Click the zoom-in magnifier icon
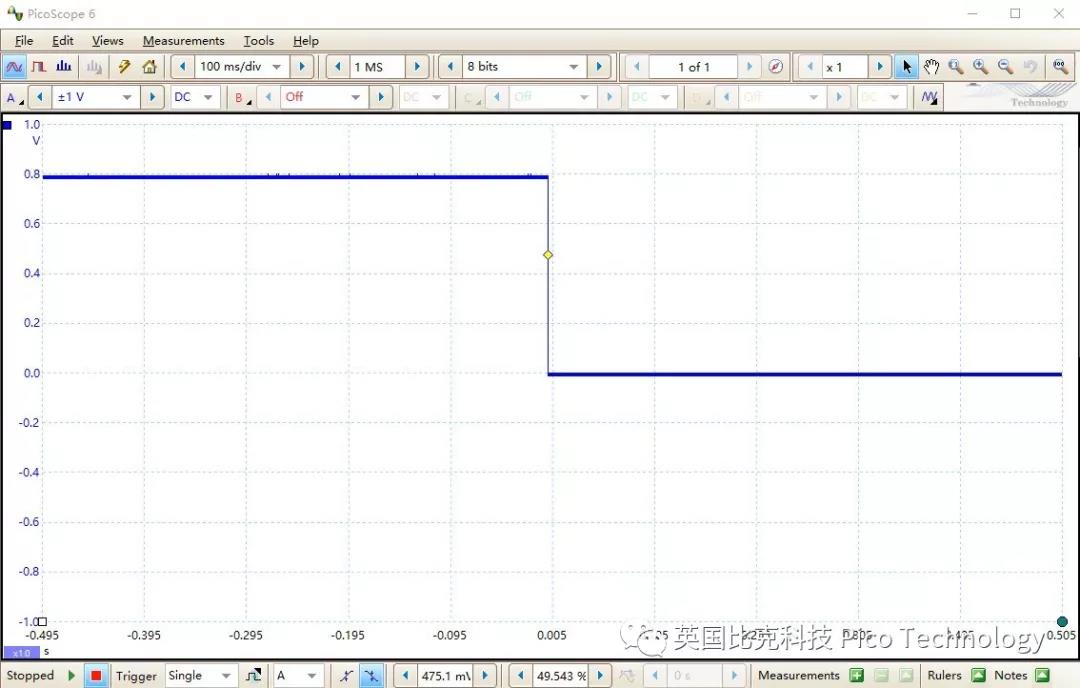This screenshot has height=688, width=1080. click(x=980, y=66)
